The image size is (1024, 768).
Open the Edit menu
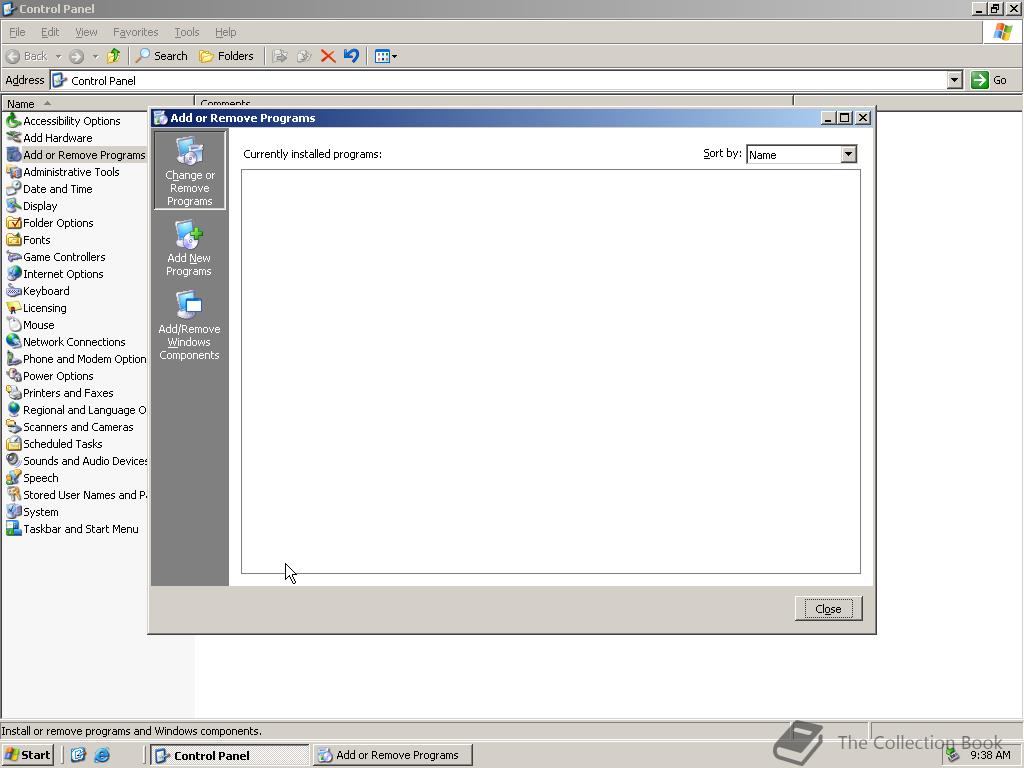click(50, 32)
